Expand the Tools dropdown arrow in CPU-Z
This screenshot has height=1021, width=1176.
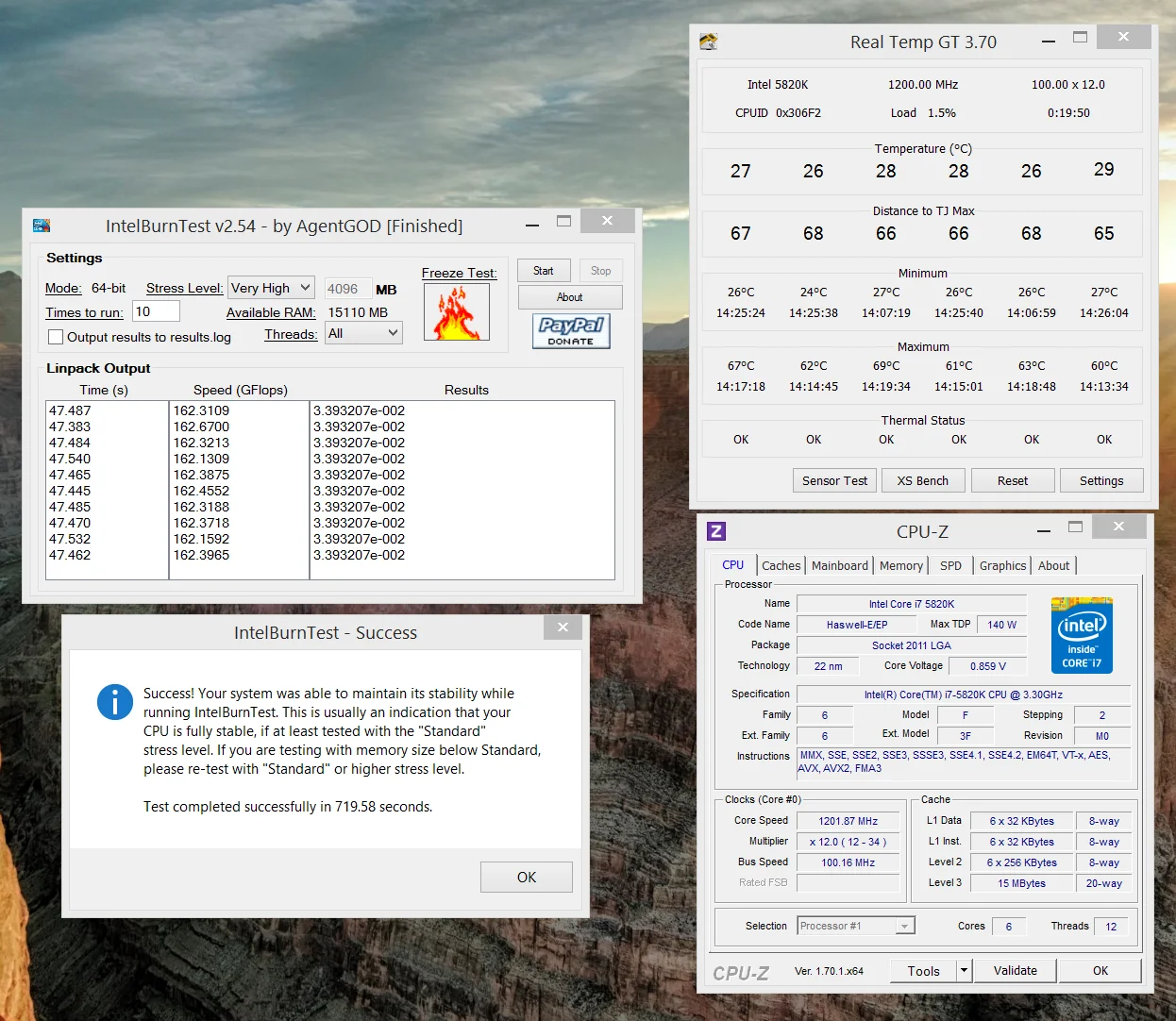coord(964,970)
